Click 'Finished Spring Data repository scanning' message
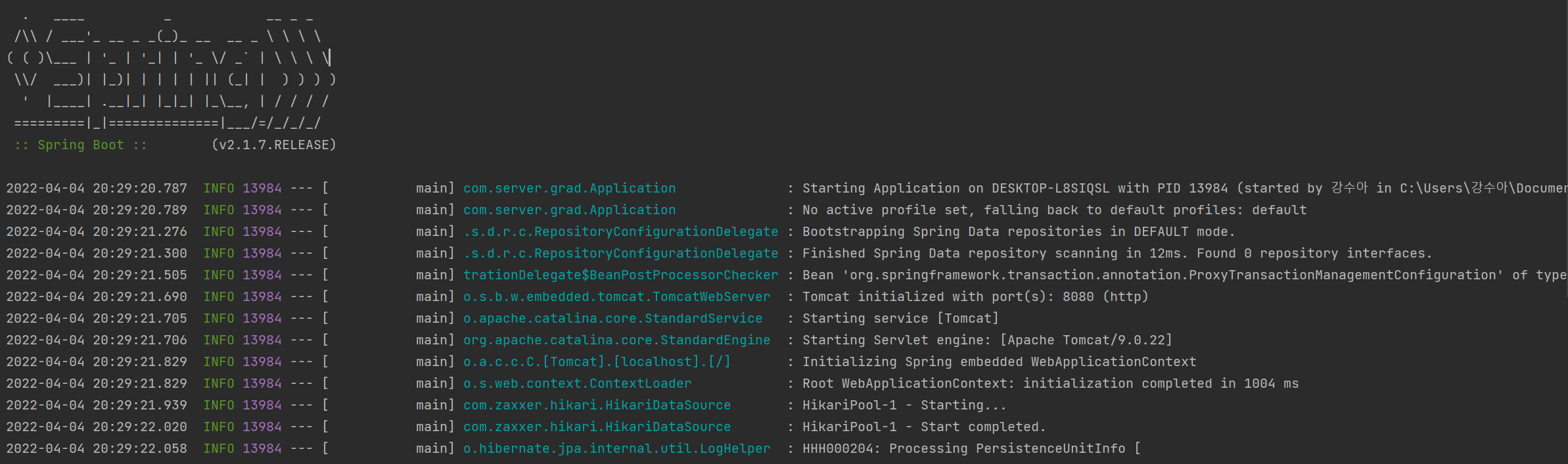 click(1117, 253)
